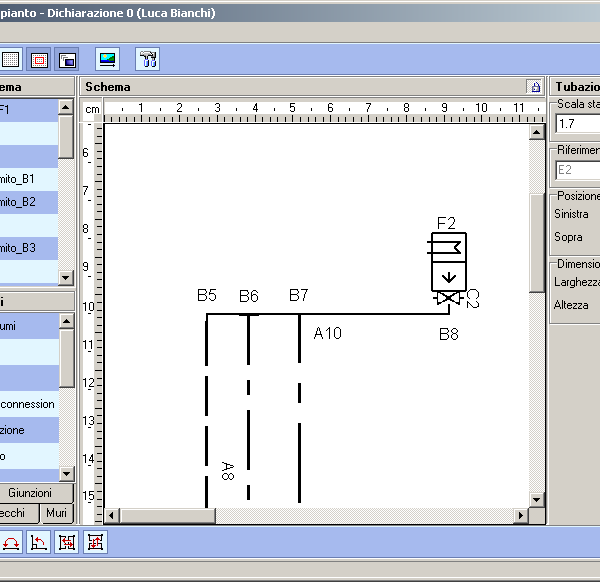Click the canvas vertical scroll down arrow
The height and width of the screenshot is (582, 600).
[536, 499]
